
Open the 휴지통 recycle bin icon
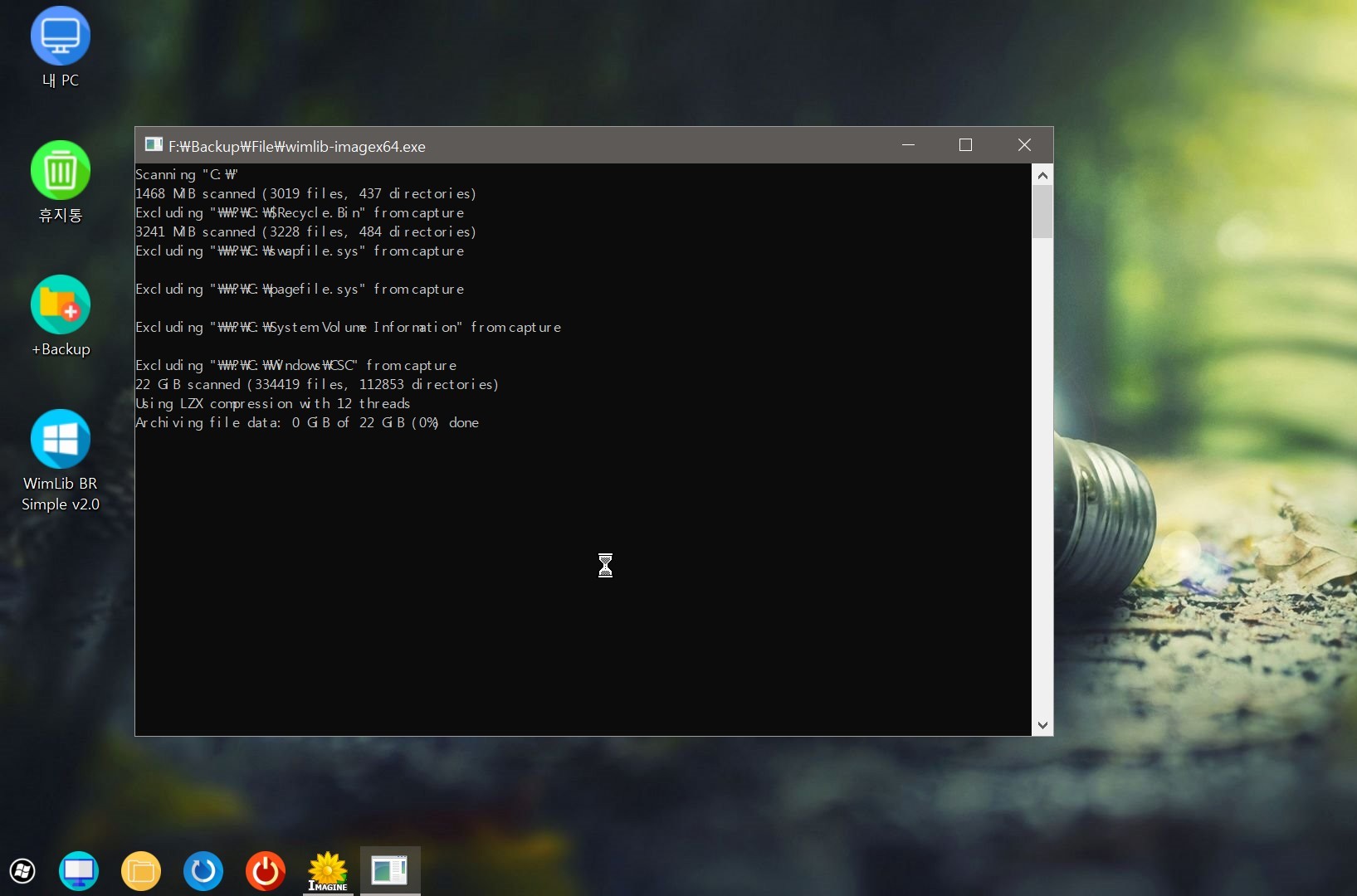tap(61, 183)
